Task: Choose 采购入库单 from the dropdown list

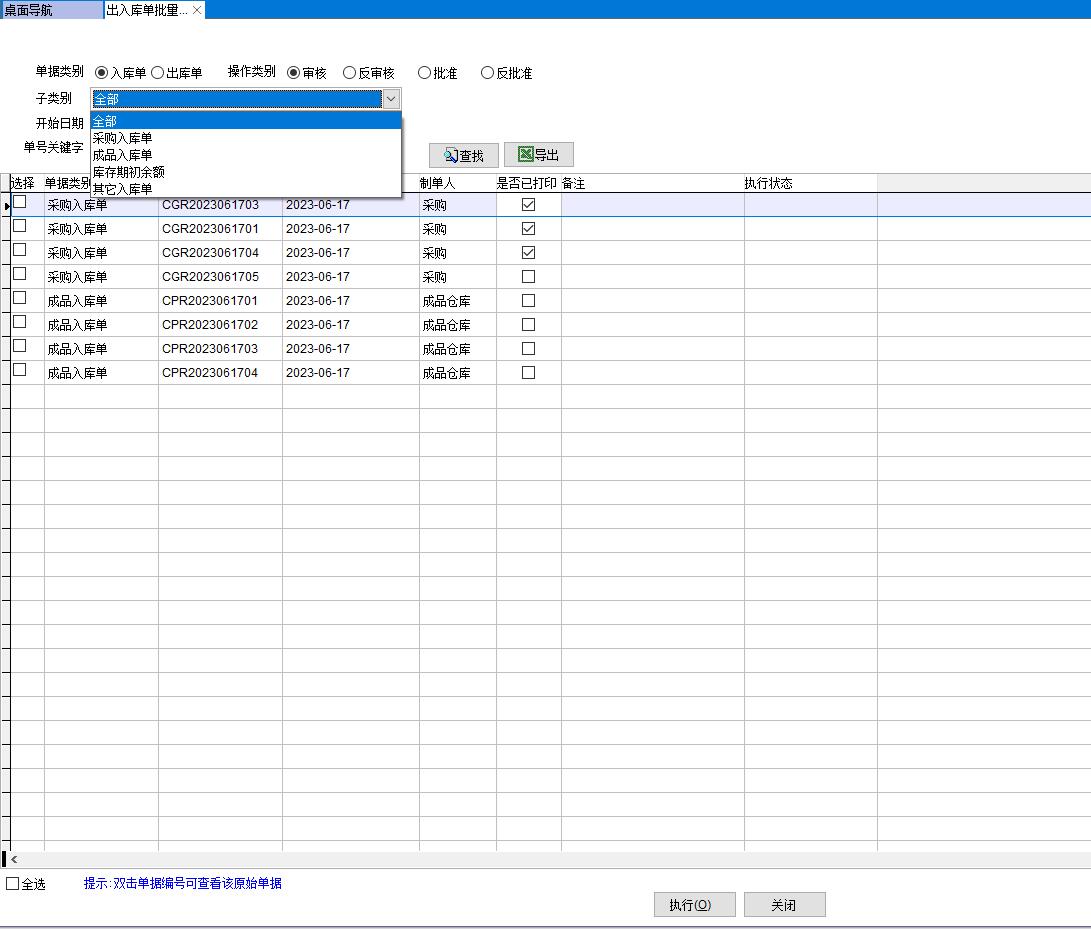Action: point(122,138)
